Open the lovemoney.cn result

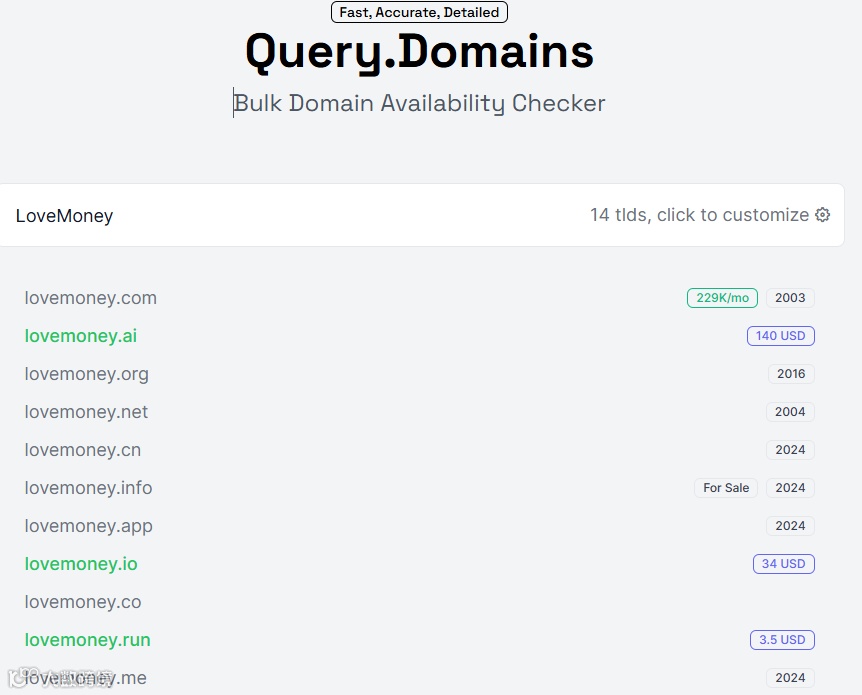click(83, 450)
